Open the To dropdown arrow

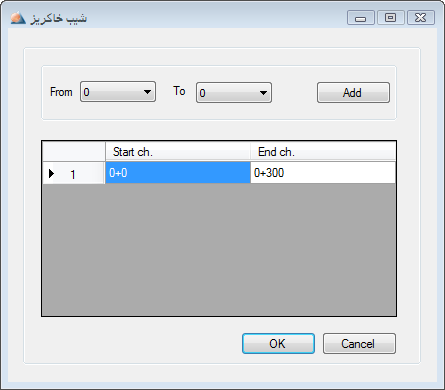(x=263, y=93)
